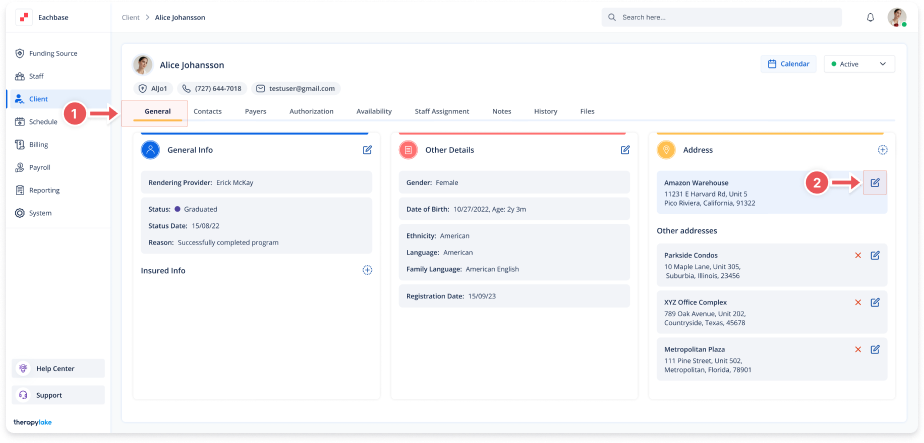Open the Help Center
This screenshot has height=443, width=924.
pos(58,368)
